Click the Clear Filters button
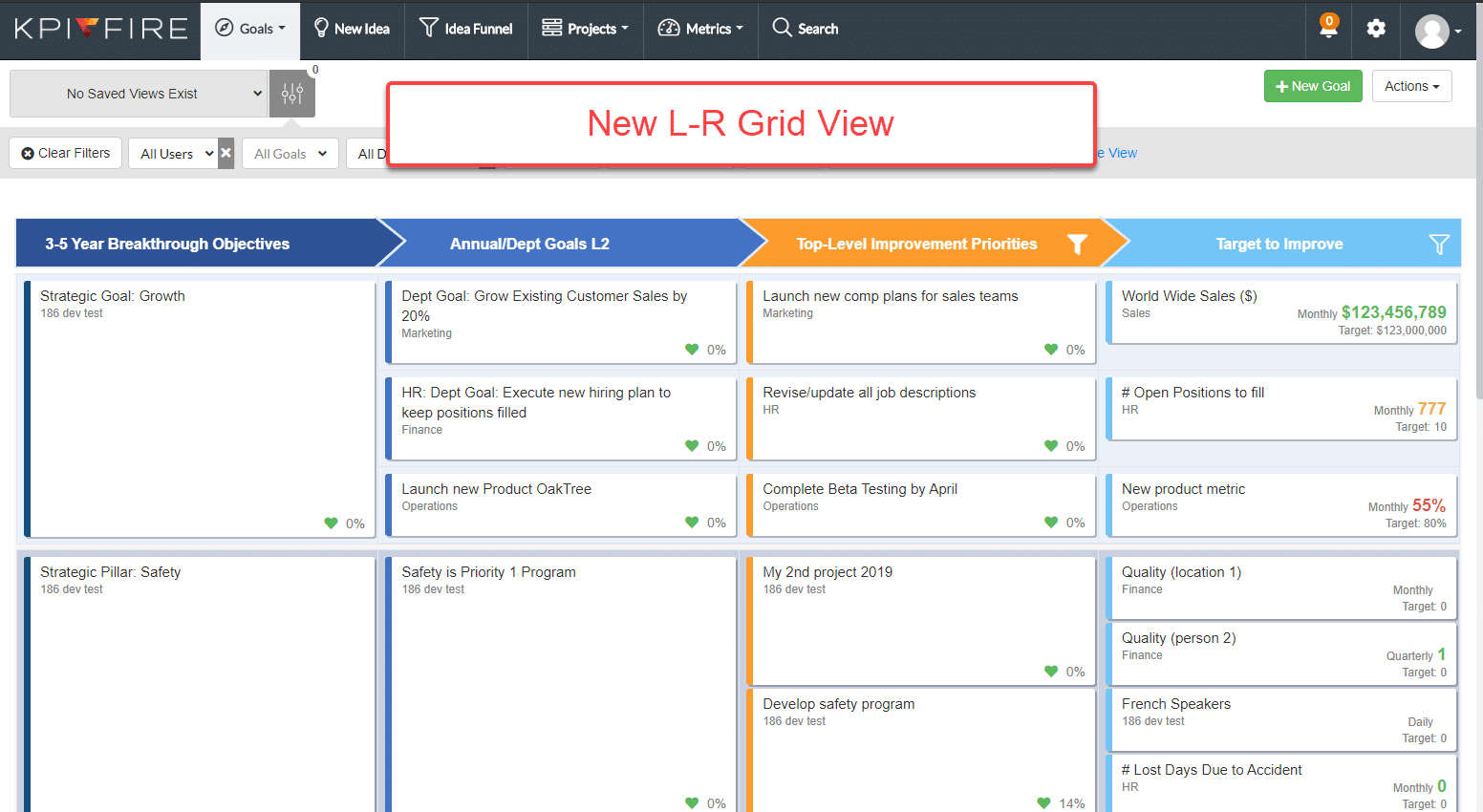This screenshot has height=812, width=1483. [66, 153]
